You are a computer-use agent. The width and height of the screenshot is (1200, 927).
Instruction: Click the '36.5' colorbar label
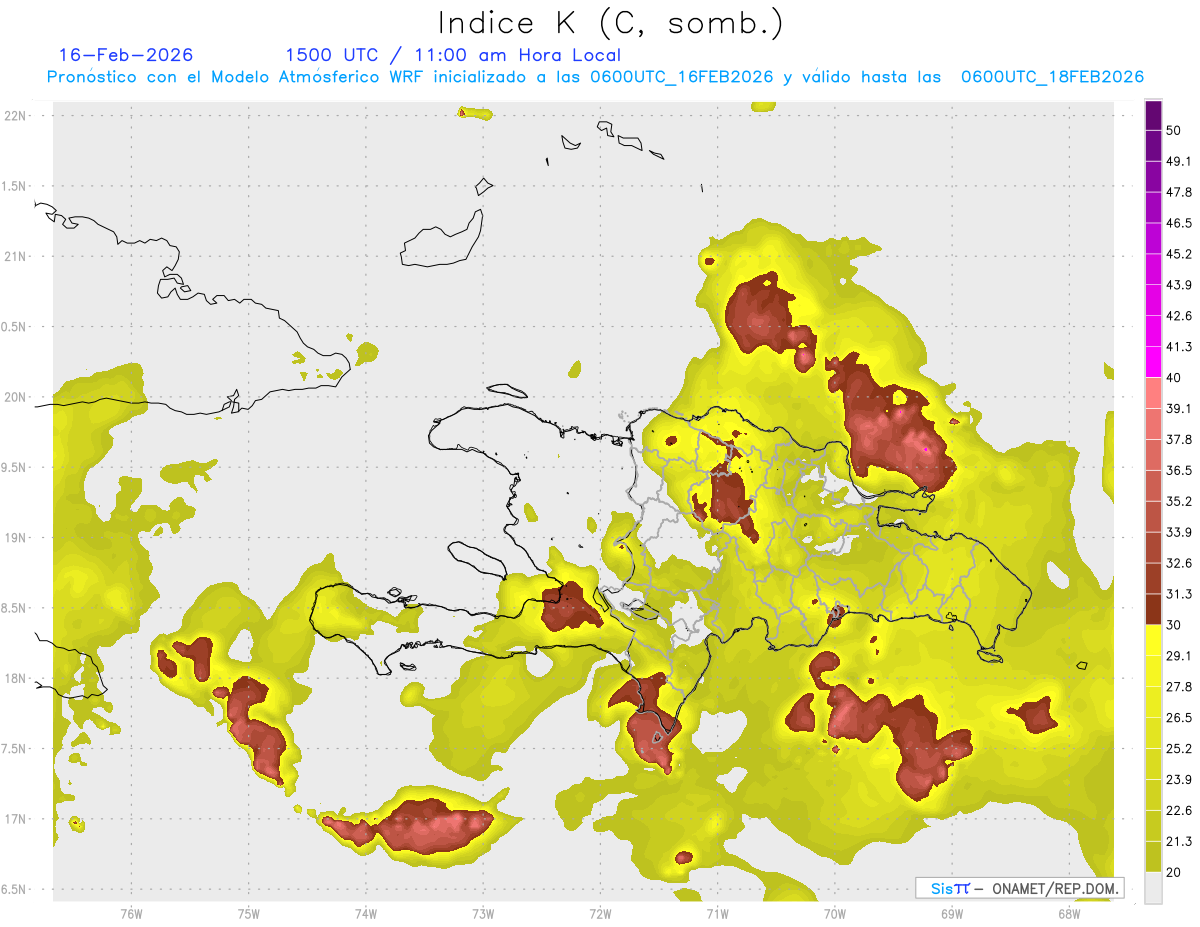1179,470
